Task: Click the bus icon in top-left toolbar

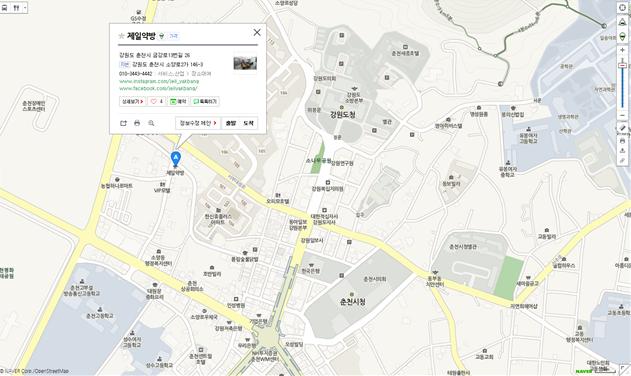Action: [4, 8]
